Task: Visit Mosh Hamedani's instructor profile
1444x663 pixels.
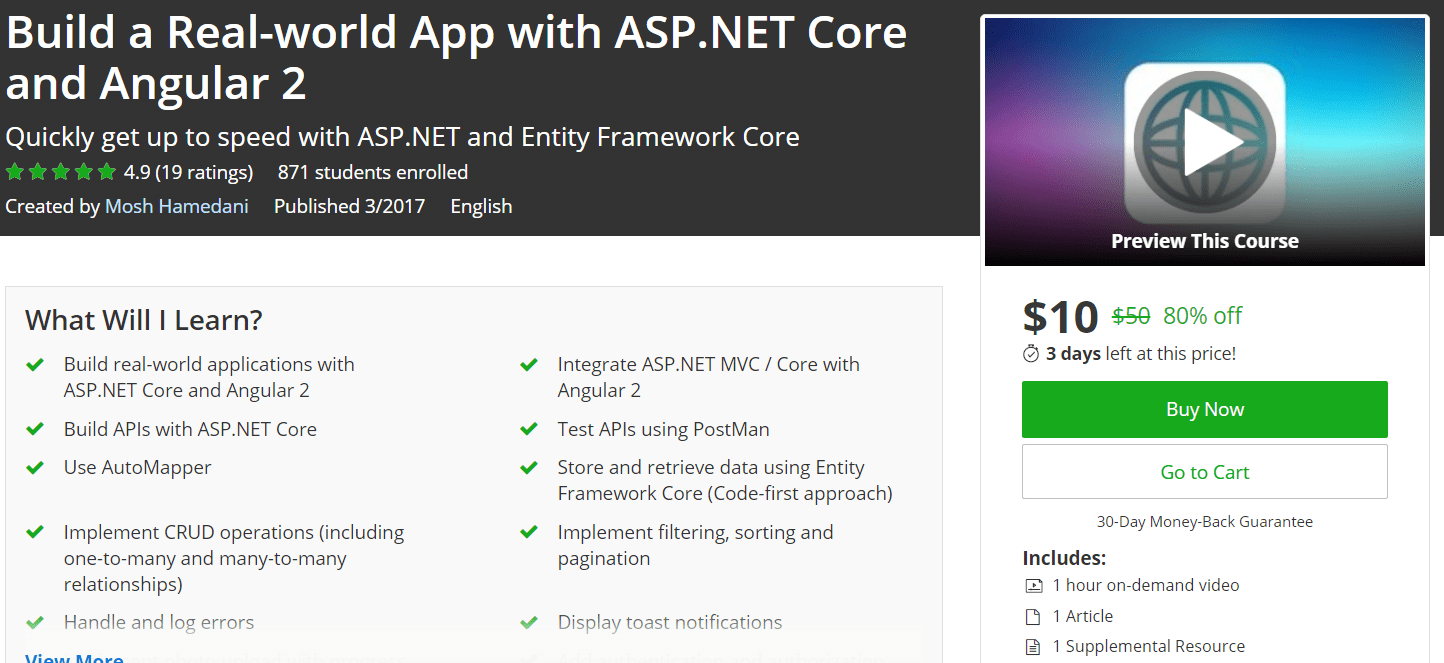Action: tap(176, 206)
